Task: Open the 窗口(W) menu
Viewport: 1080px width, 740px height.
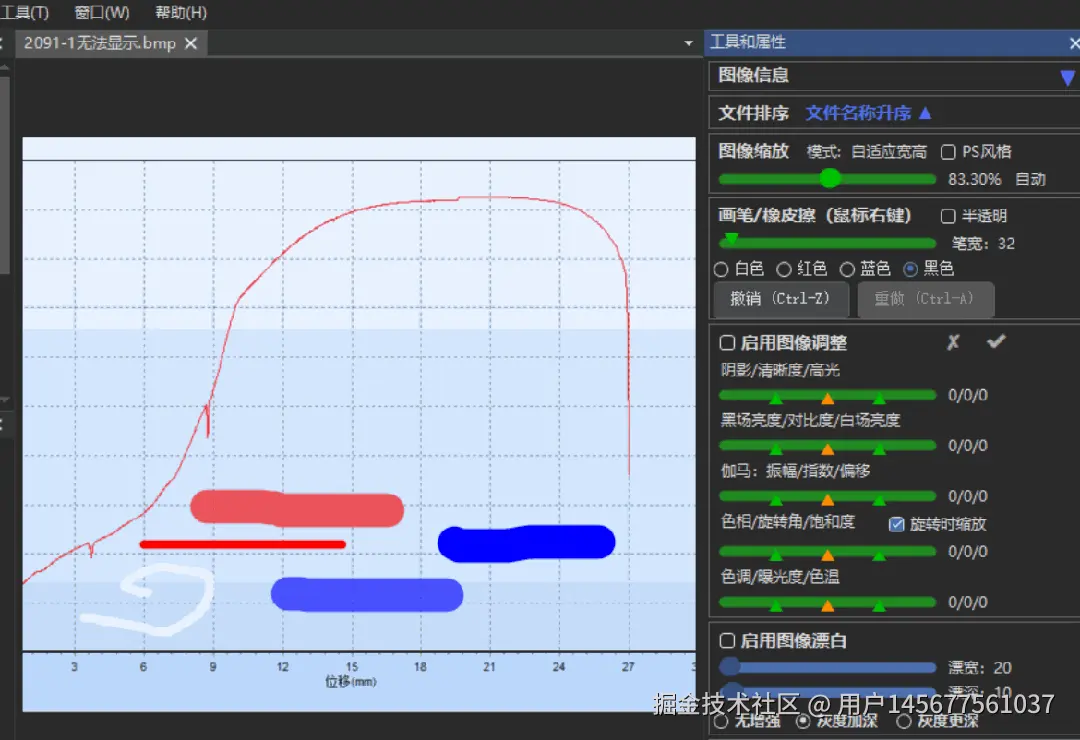Action: pos(102,12)
